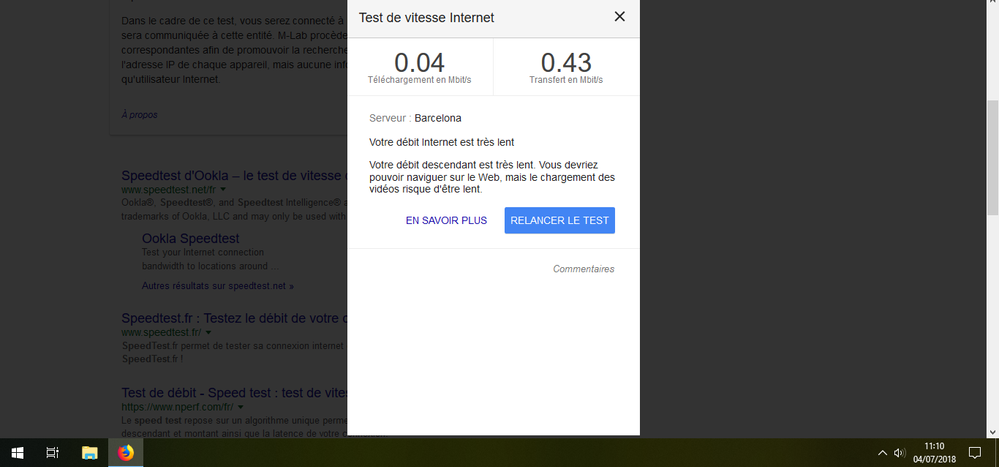Open Task View in the taskbar

point(52,453)
